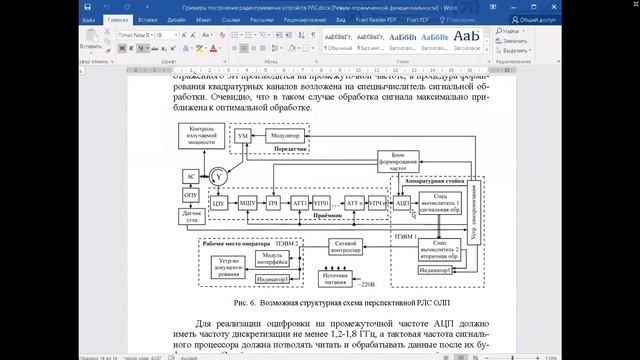640x360 pixels.
Task: Switch to the Ссылки ribbon tab
Action: [231, 20]
